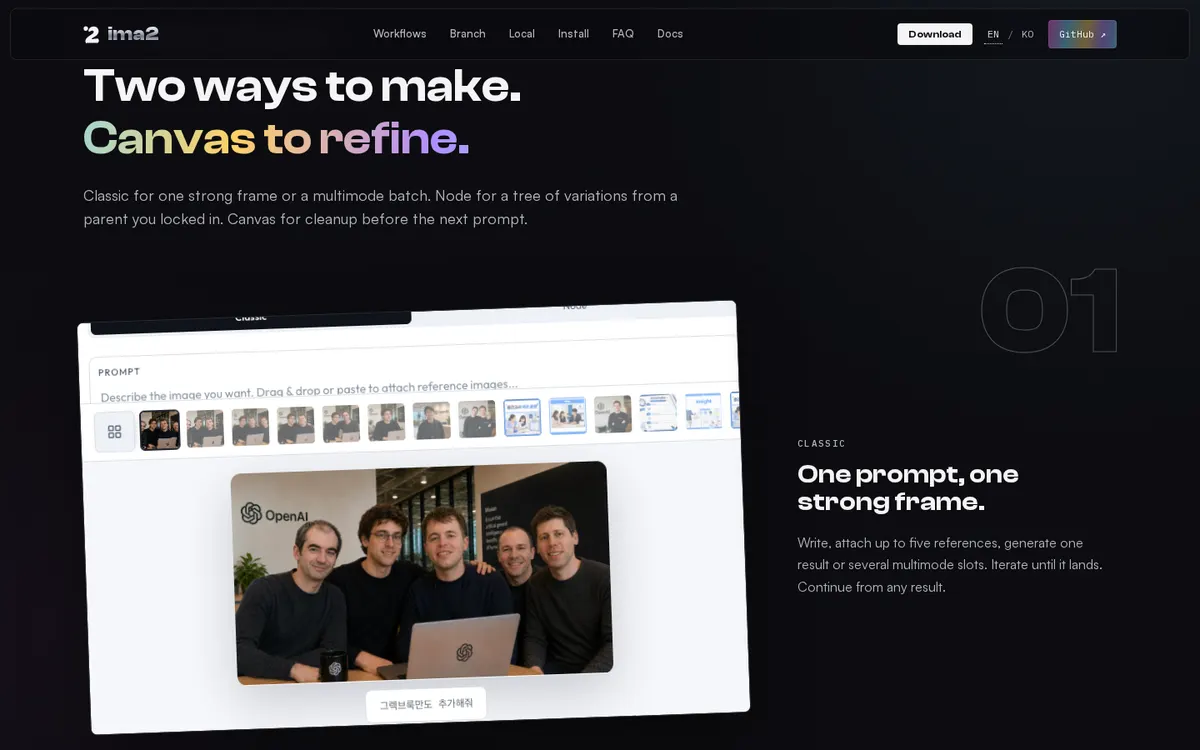Click the white Download button
The image size is (1200, 750).
[x=935, y=34]
